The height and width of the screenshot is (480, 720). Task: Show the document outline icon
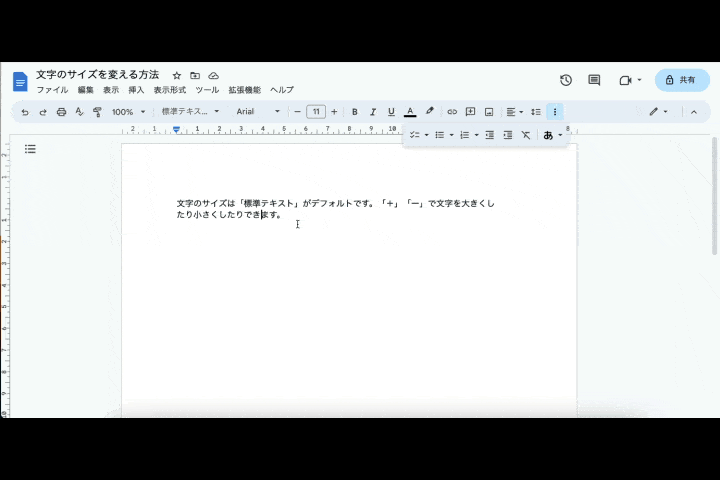[30, 149]
